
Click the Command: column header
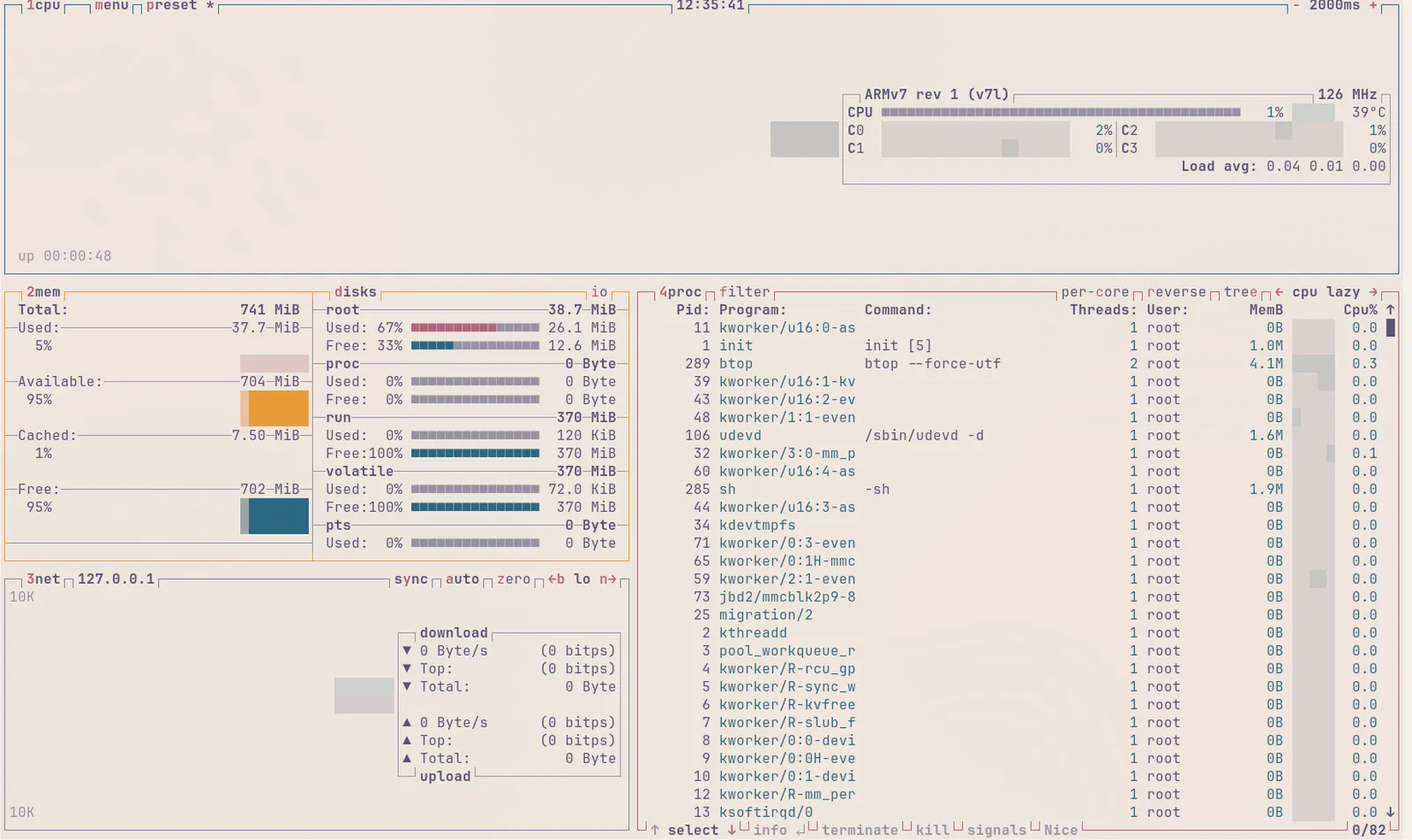[898, 310]
